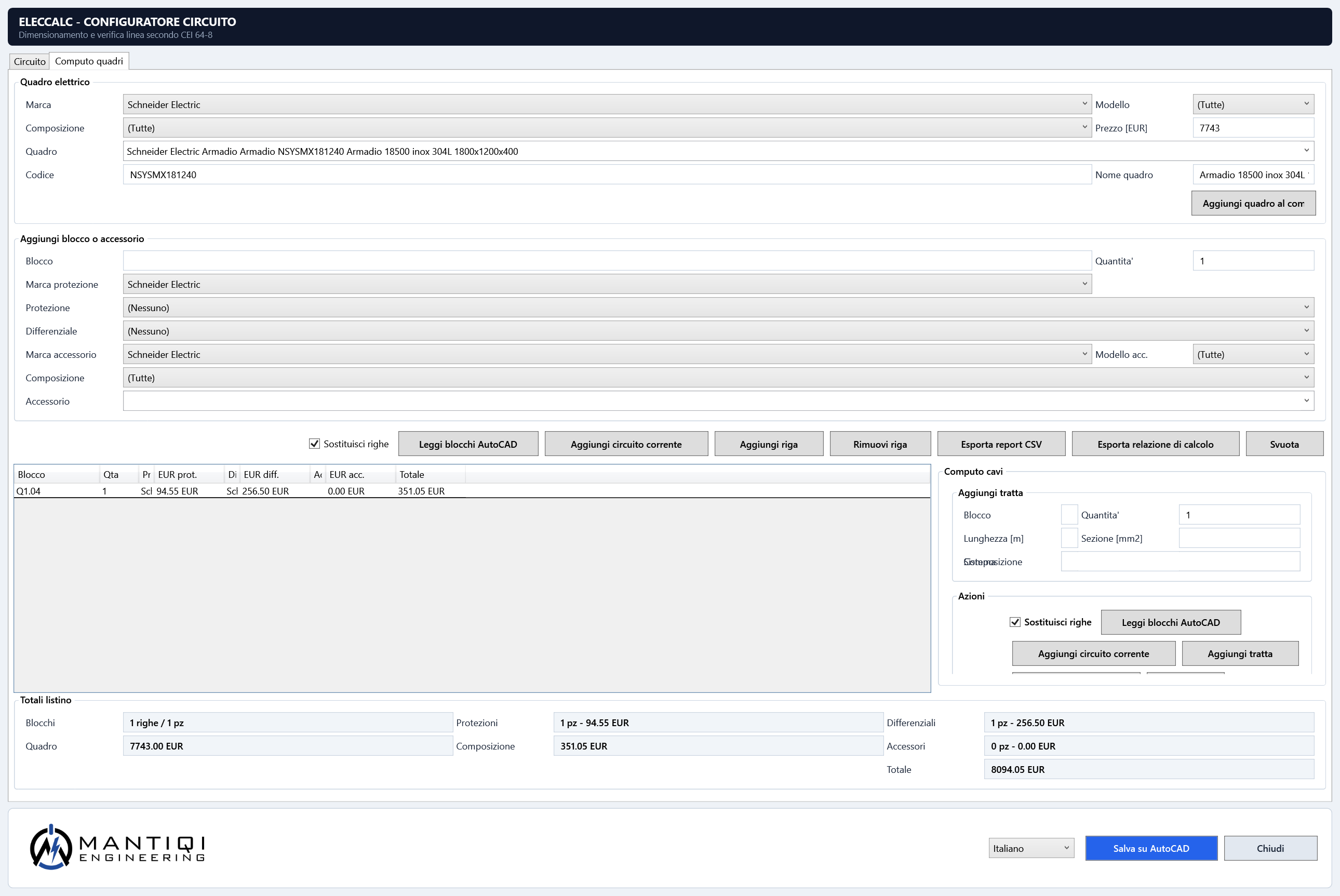Click the EUR acc. column header

pyautogui.click(x=361, y=475)
